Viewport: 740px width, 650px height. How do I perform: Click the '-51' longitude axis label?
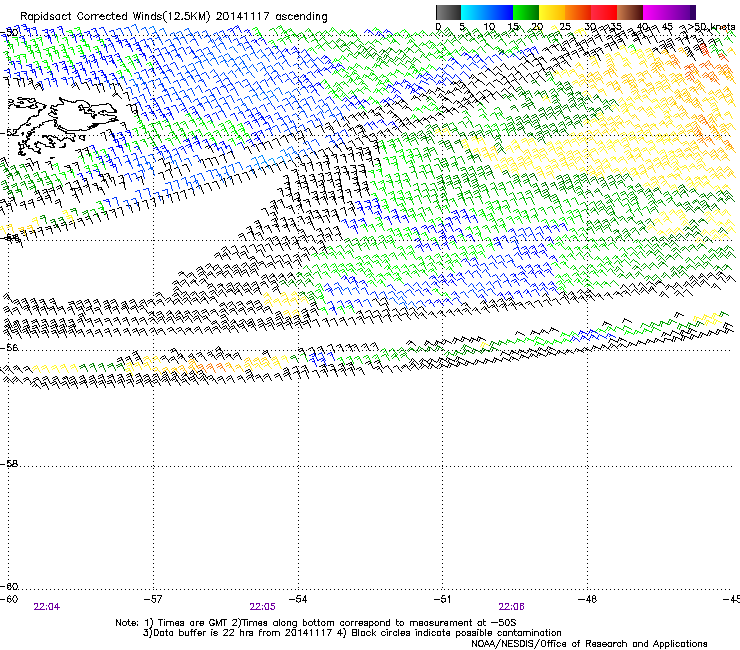[442, 599]
